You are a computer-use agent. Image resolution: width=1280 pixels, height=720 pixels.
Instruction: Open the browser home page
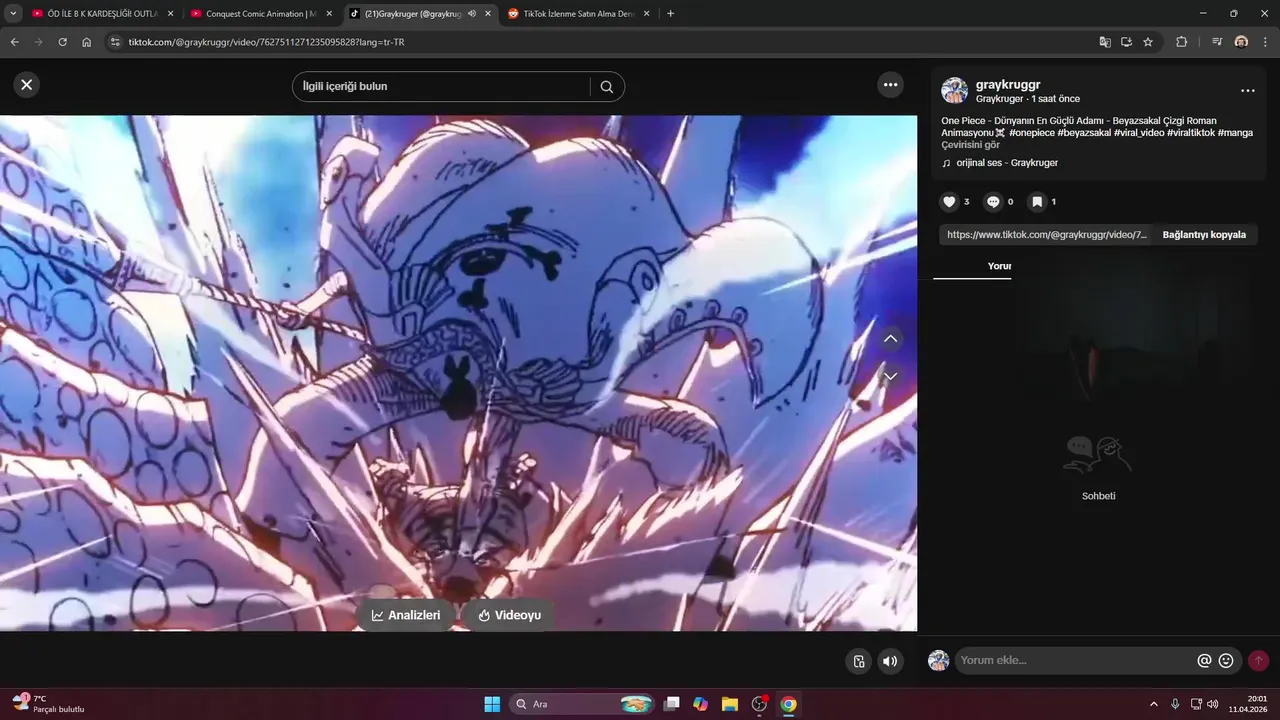click(x=87, y=42)
